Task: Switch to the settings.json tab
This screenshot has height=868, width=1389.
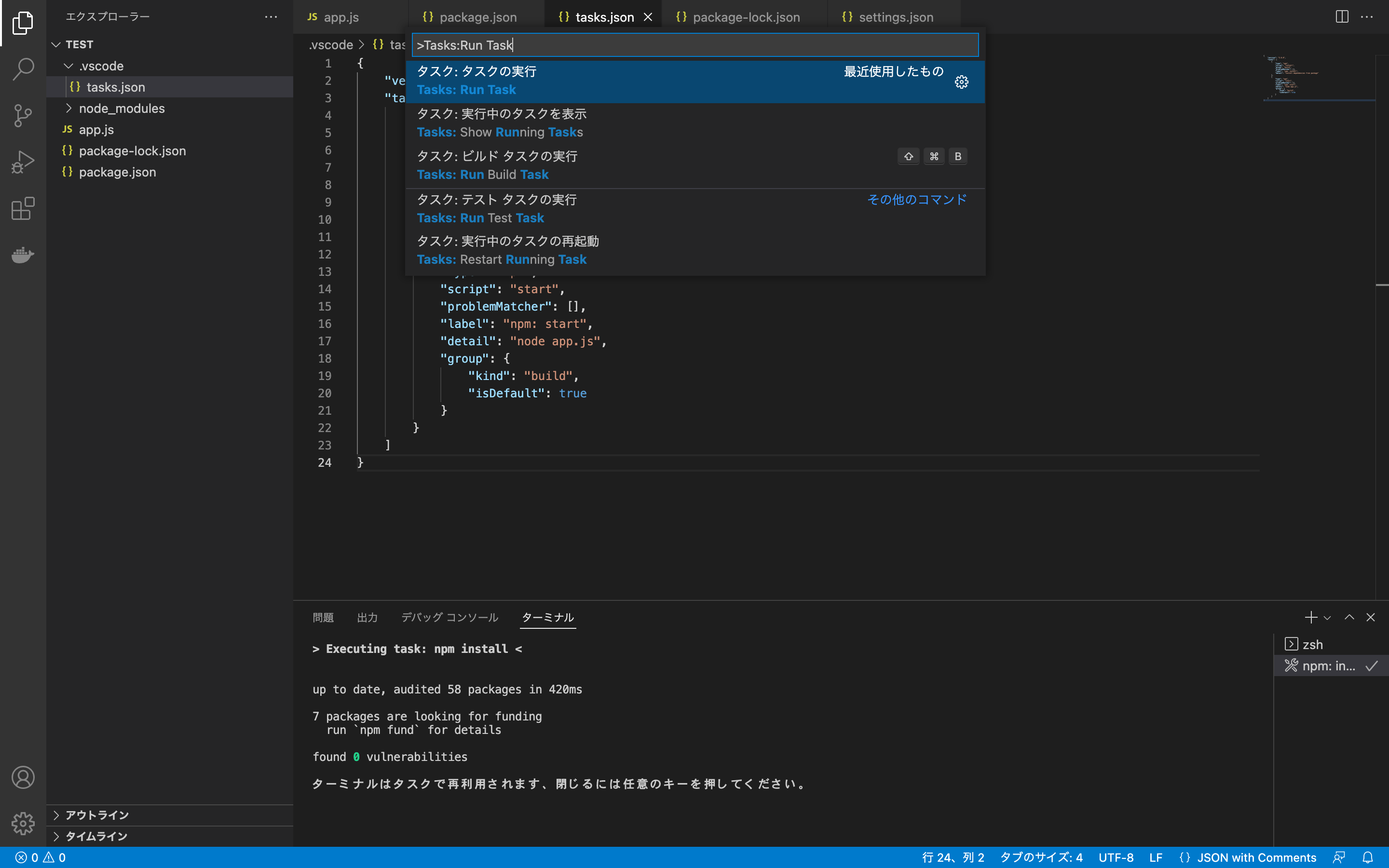Action: (x=896, y=17)
